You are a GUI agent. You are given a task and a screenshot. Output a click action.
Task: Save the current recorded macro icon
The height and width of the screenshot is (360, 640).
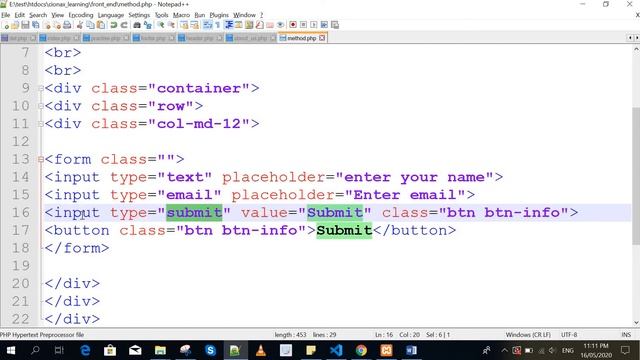point(335,25)
